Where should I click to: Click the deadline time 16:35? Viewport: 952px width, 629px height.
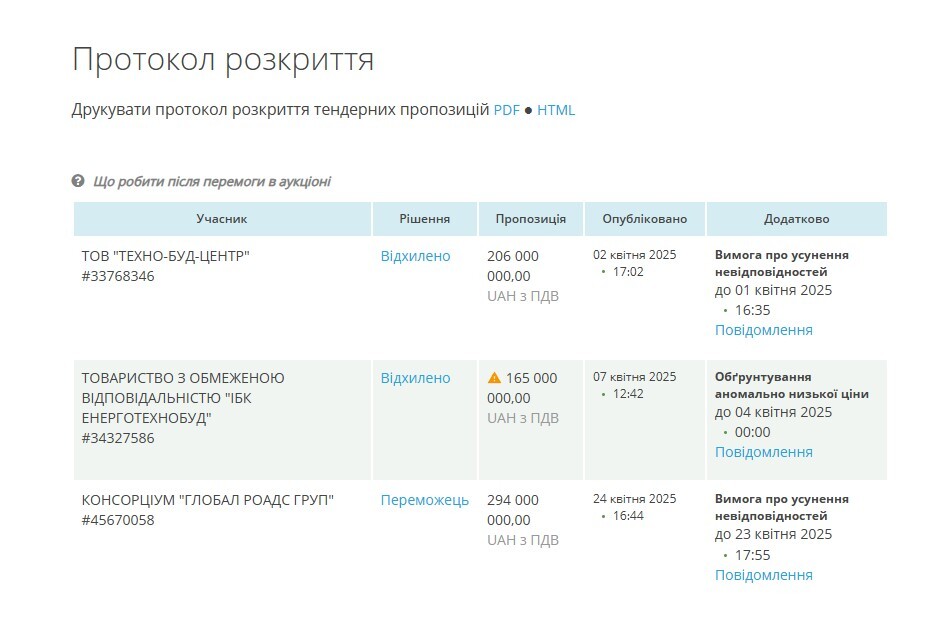click(x=752, y=310)
